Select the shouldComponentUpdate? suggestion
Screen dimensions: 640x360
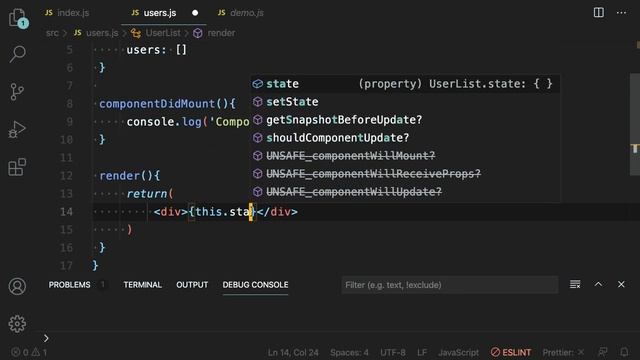point(404,138)
